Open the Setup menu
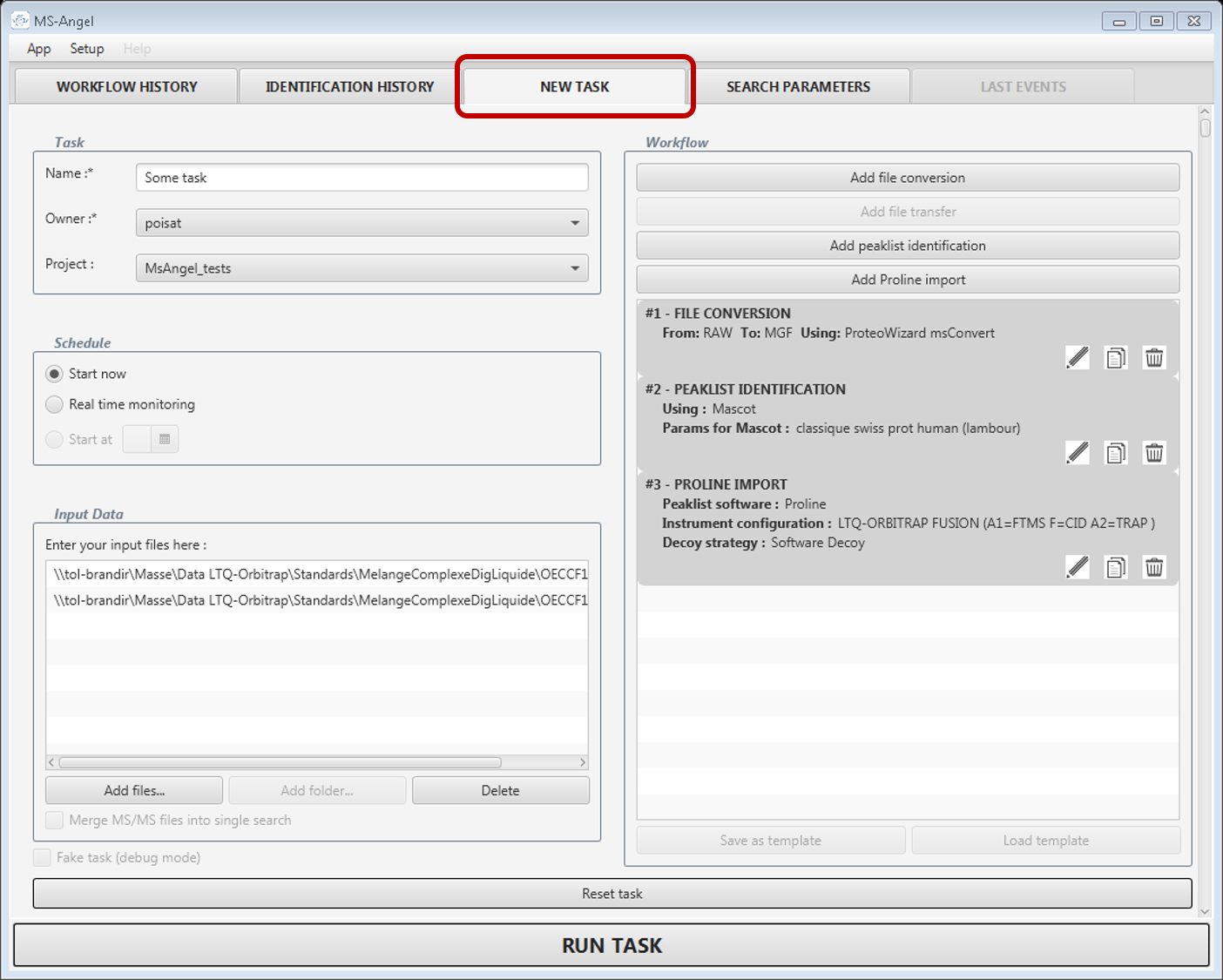 click(x=87, y=49)
